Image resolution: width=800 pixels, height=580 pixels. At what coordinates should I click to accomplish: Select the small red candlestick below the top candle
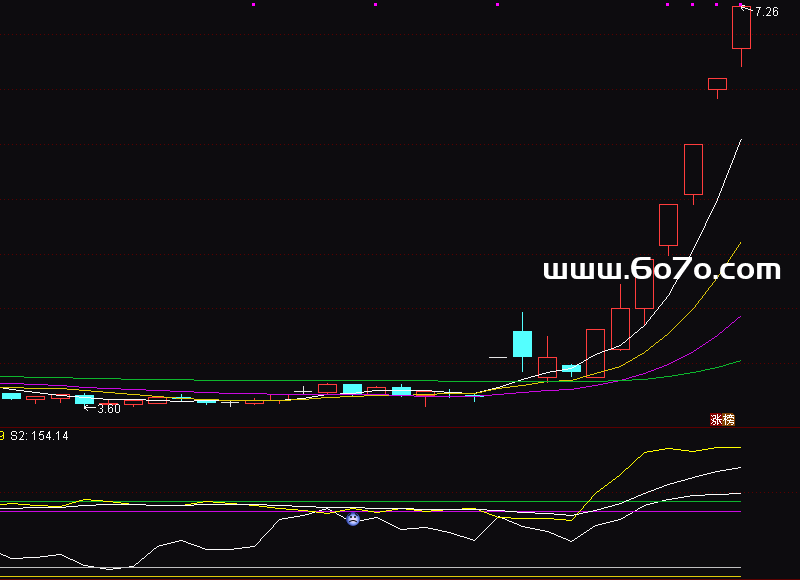717,84
